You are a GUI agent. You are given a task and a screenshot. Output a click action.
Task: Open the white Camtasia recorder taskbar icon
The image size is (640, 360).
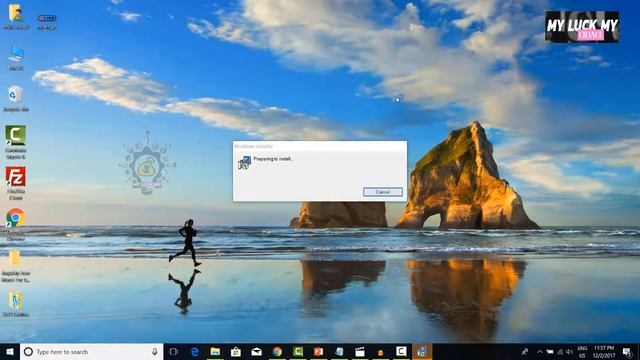401,351
